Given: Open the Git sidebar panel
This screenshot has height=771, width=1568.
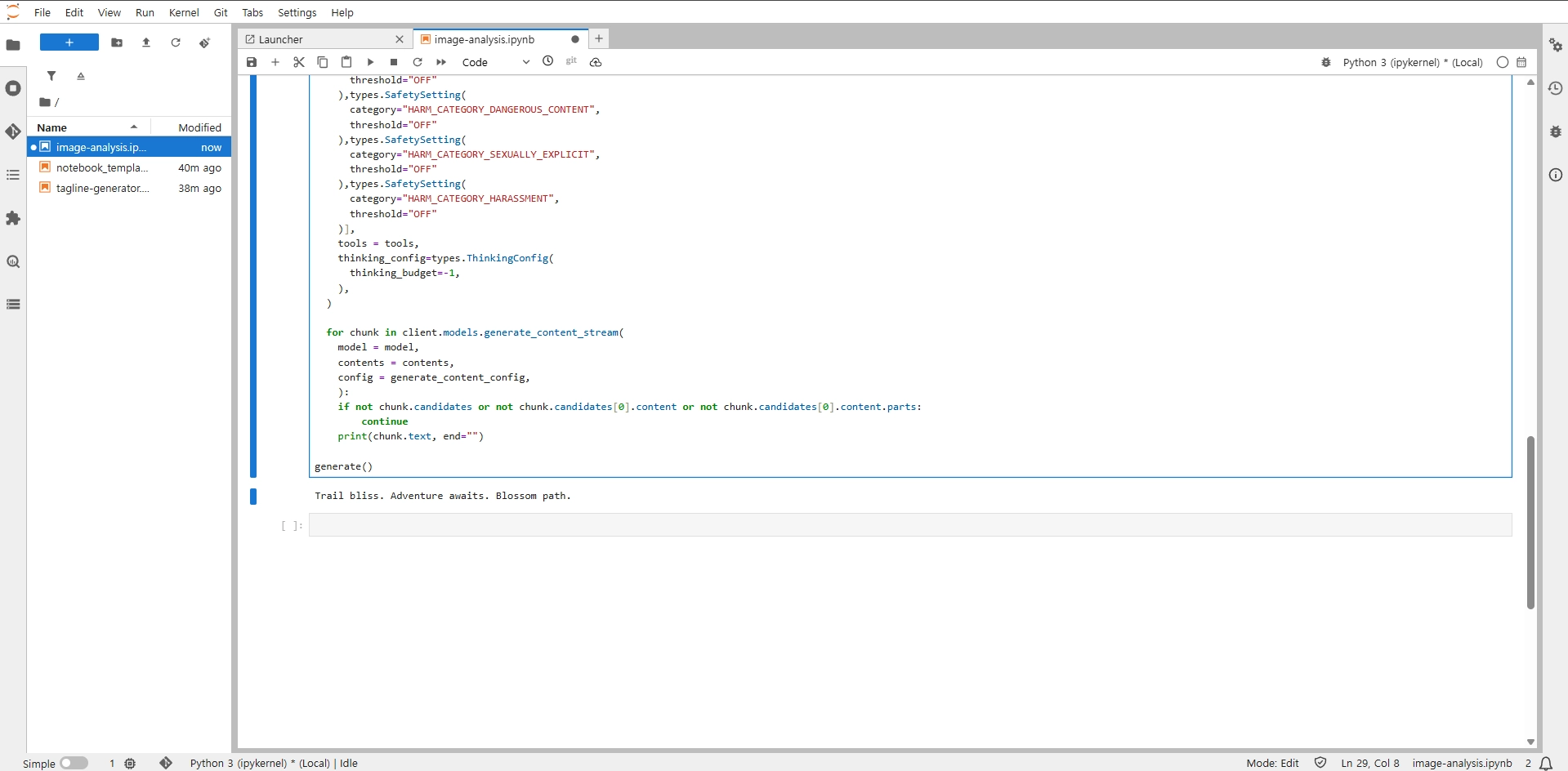Looking at the screenshot, I should point(13,131).
